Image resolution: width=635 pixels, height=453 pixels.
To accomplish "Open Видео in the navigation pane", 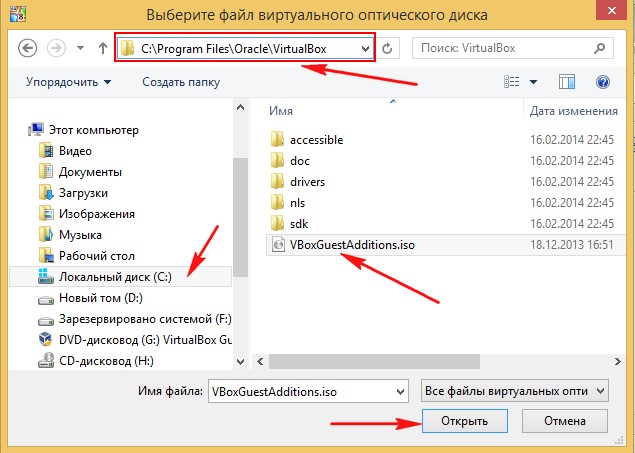I will tap(66, 151).
